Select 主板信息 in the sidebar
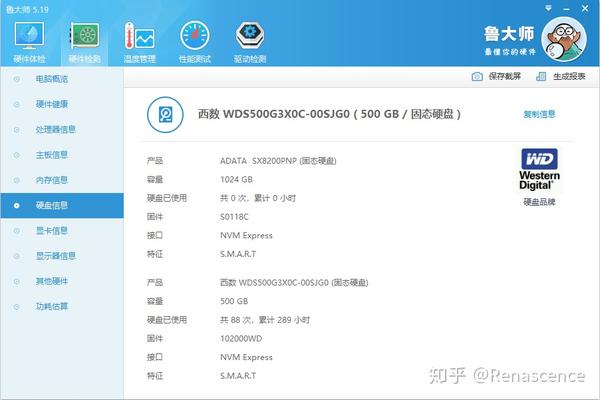The height and width of the screenshot is (400, 600). coord(62,155)
